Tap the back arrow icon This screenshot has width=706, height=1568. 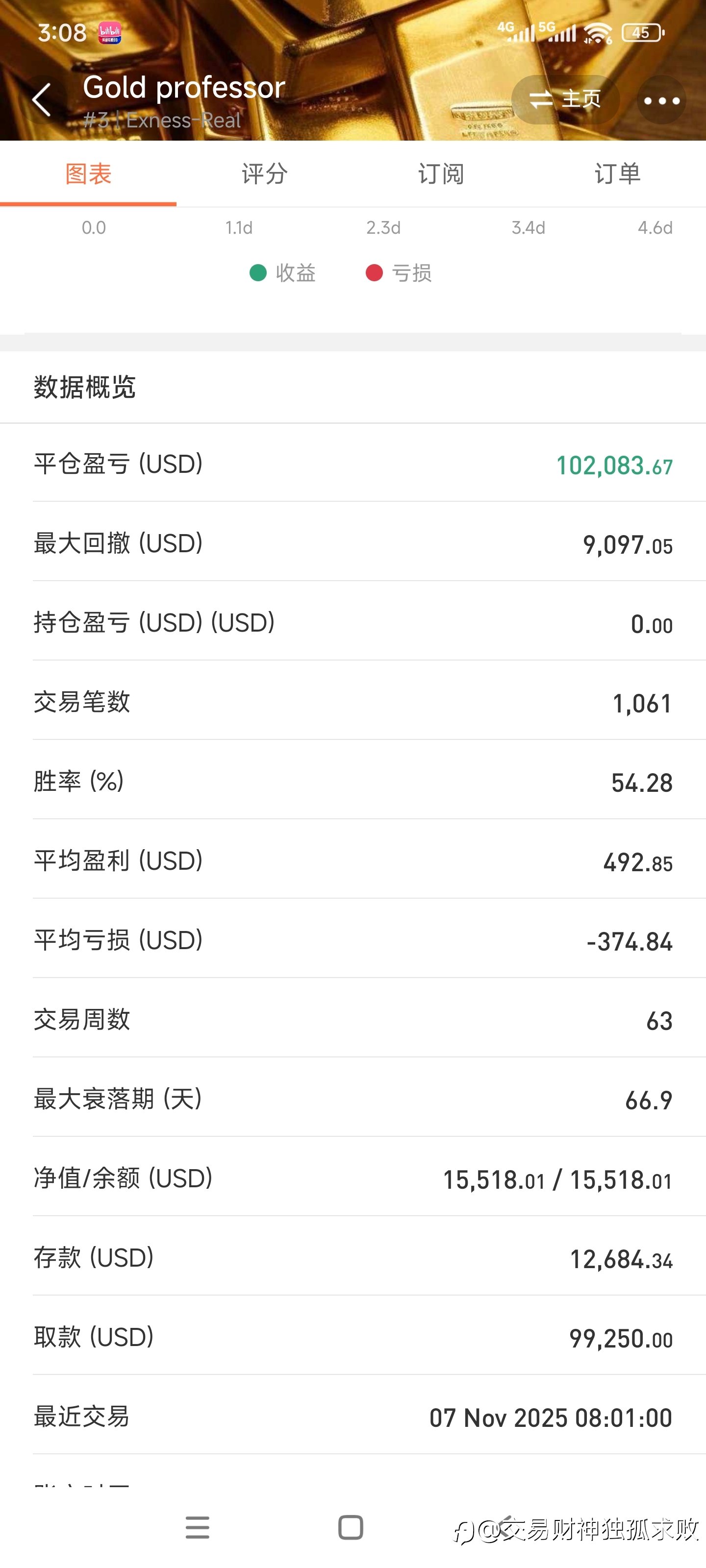pos(41,100)
